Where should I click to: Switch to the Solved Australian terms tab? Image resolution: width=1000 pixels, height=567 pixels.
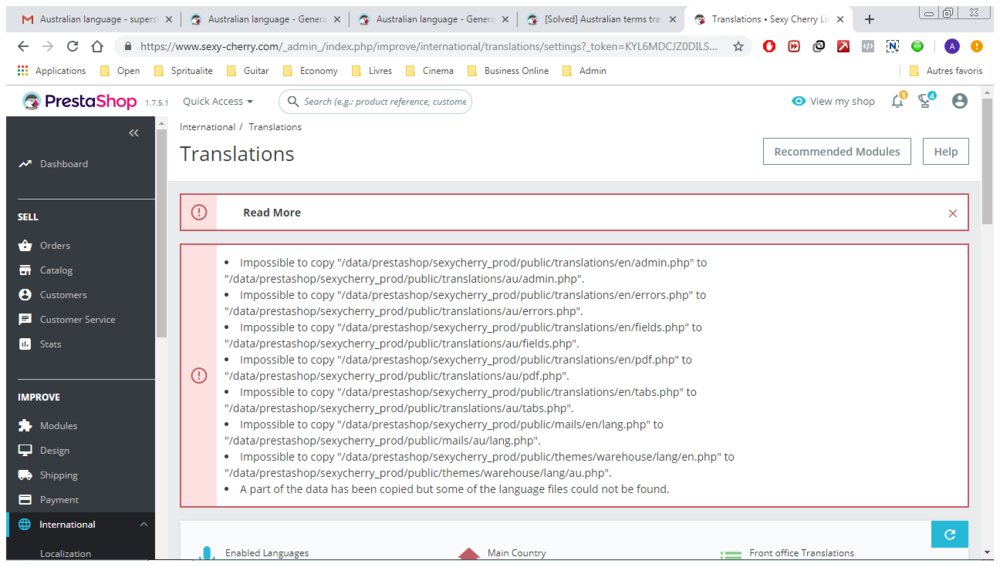601,19
